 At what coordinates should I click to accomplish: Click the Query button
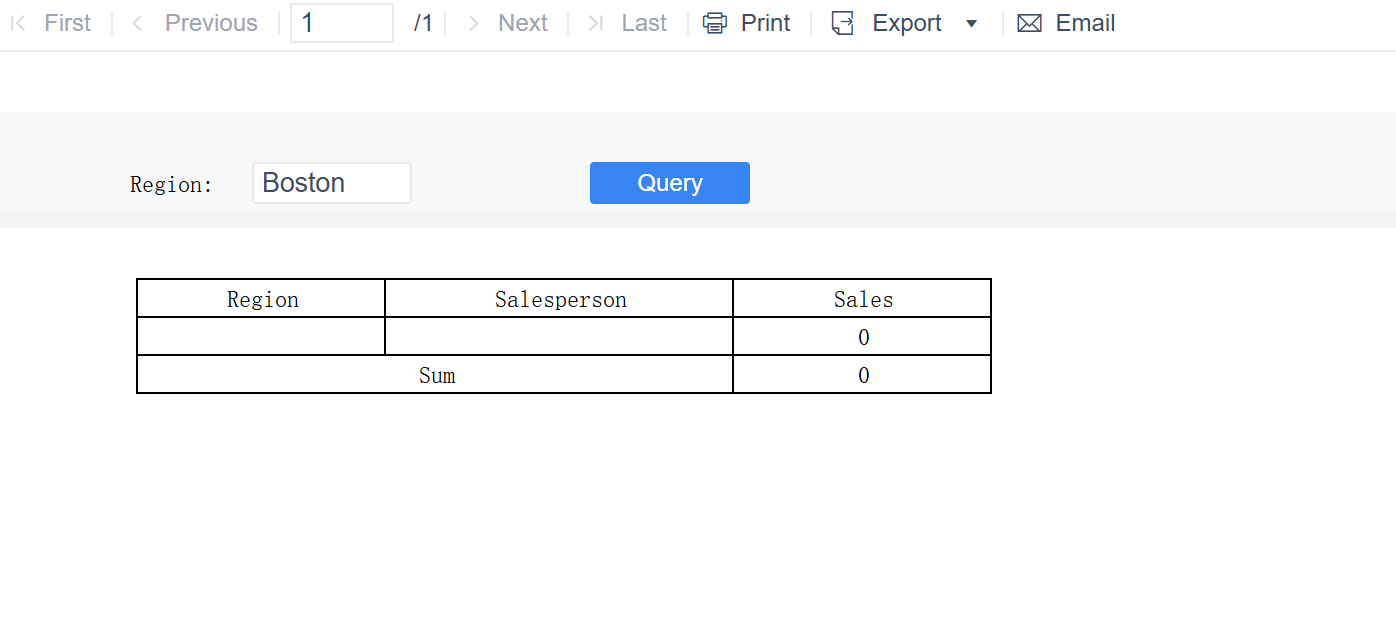tap(669, 182)
